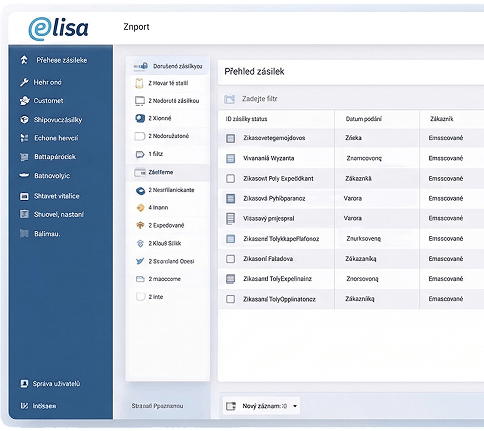This screenshot has height=431, width=484.
Task: Click the Stuovel, nastaní icon
Action: (24, 214)
